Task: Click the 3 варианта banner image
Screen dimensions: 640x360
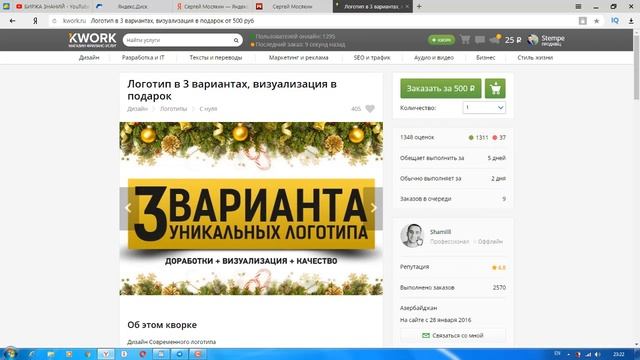Action: [251, 208]
